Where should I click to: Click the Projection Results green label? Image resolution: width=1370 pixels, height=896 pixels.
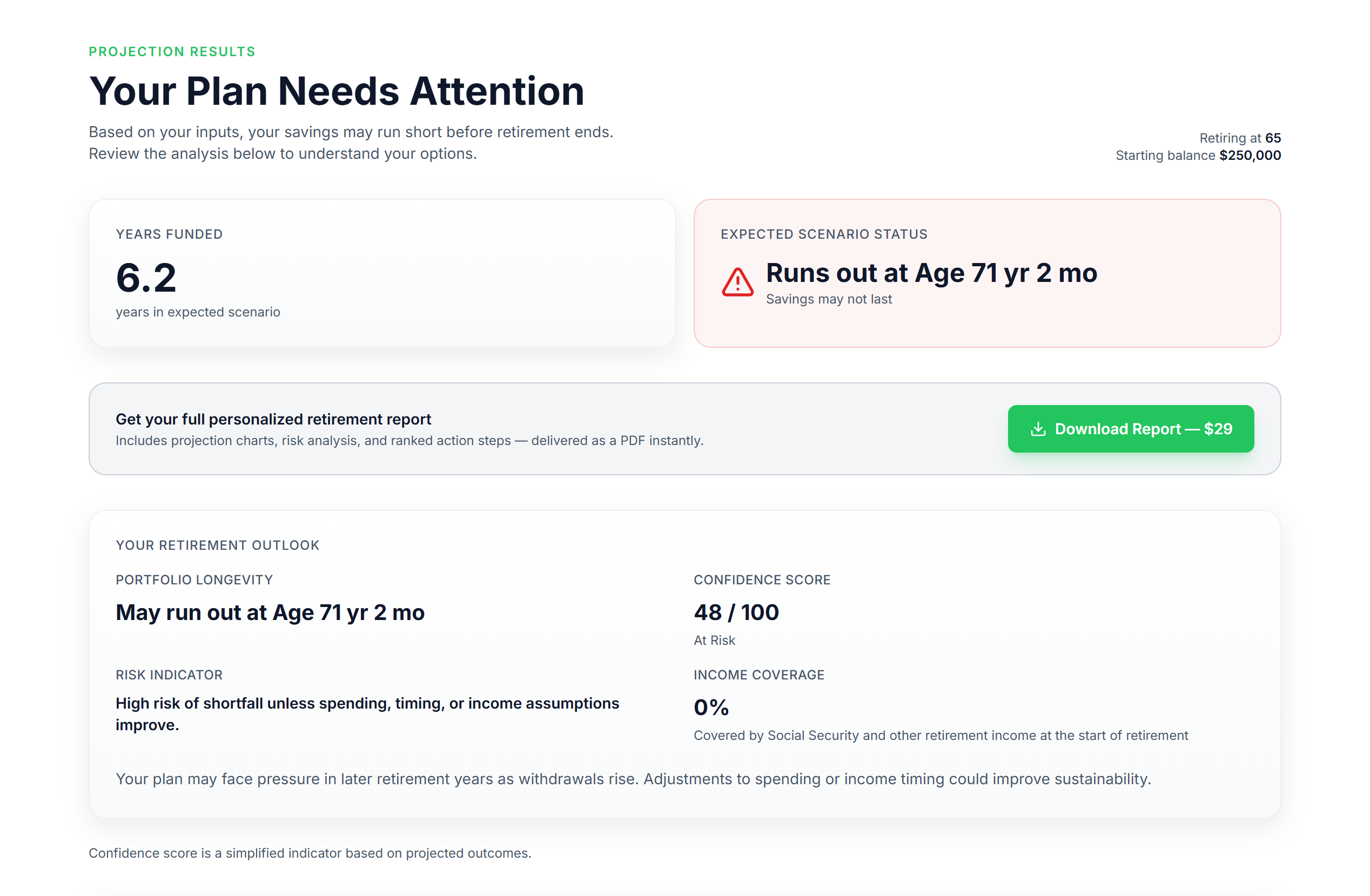(172, 52)
